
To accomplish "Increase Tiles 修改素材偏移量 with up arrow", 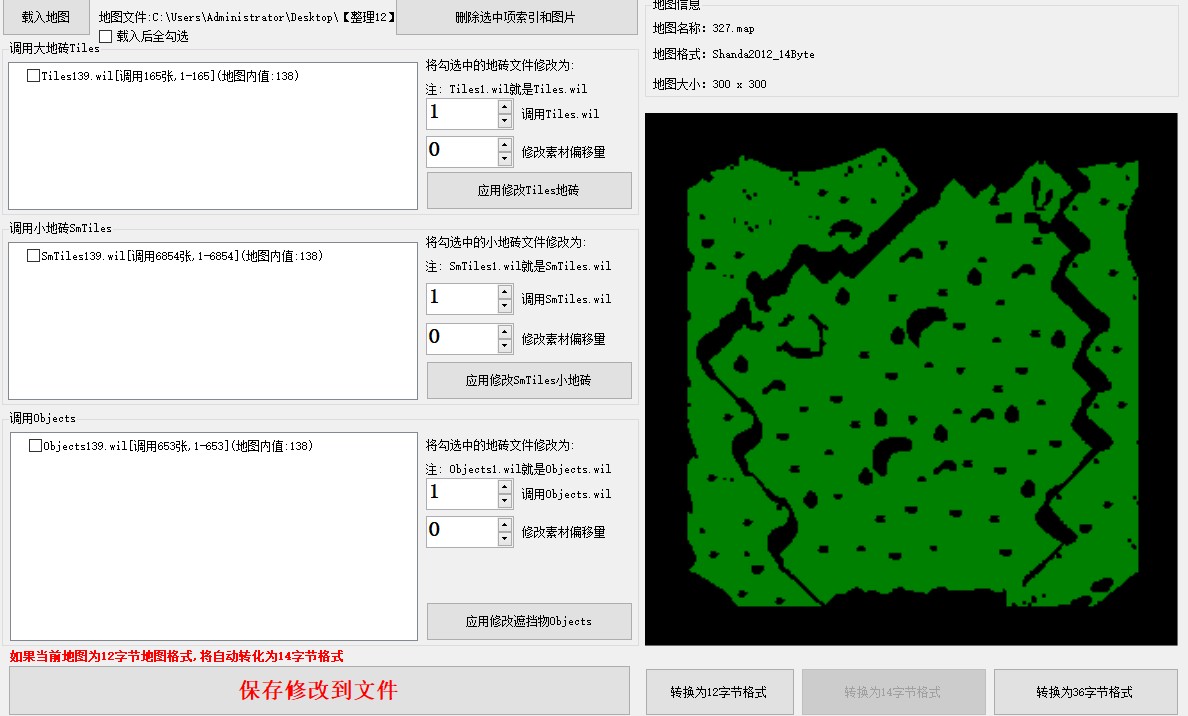I will [x=505, y=145].
